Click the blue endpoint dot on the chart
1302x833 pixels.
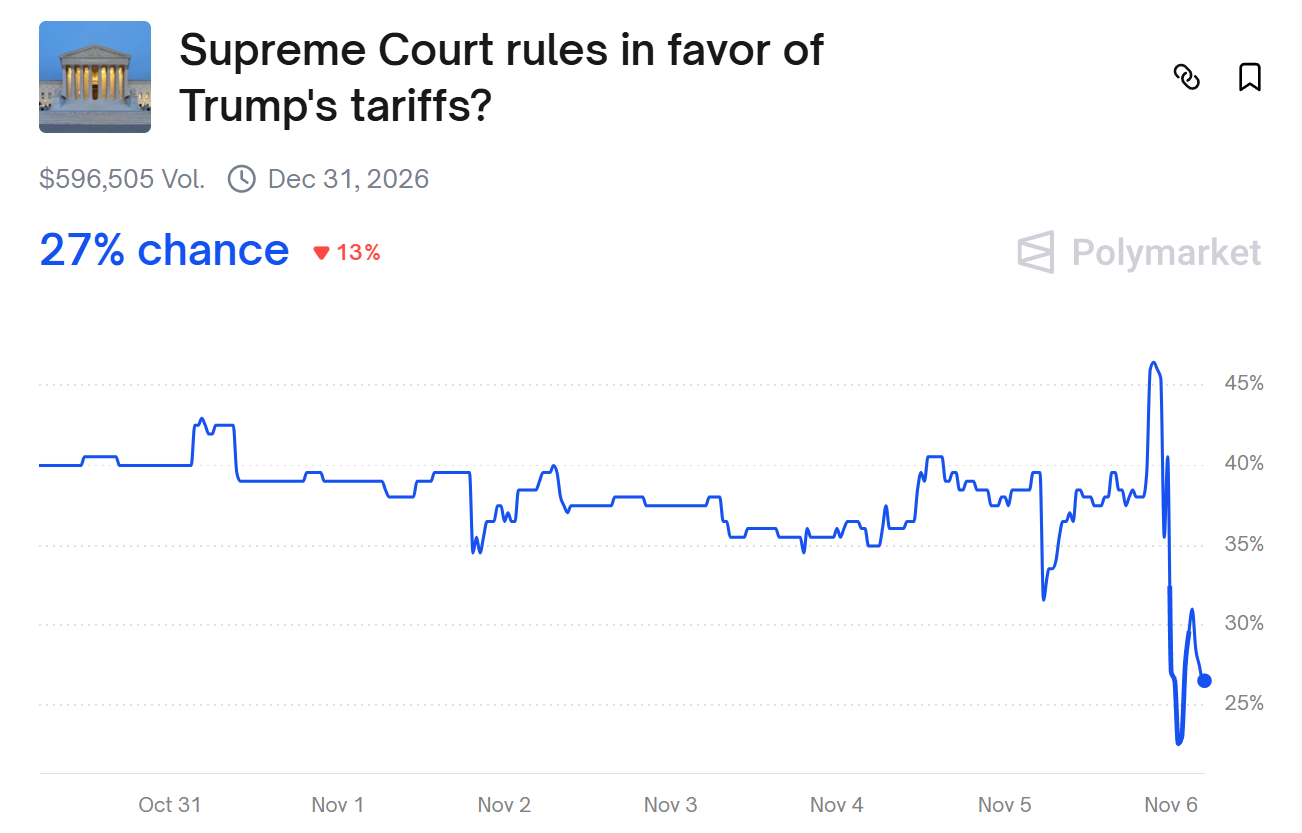point(1204,681)
